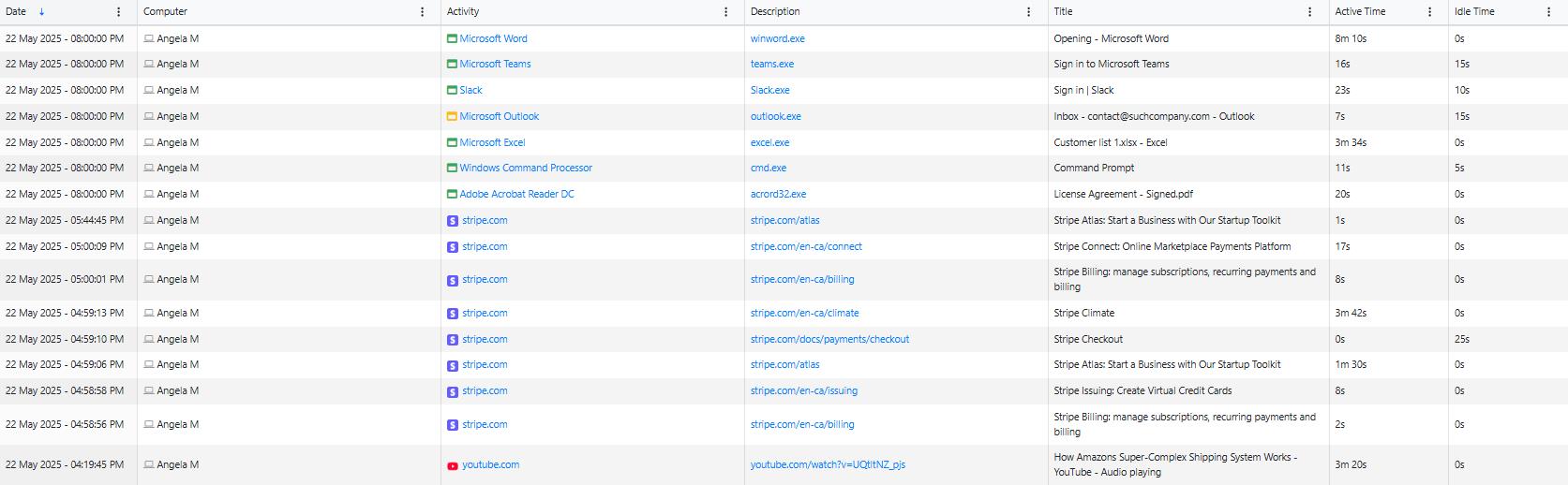Screen dimensions: 1568x485
Task: Select the 'License Agreement - Signed.pdf' title
Action: point(1124,195)
